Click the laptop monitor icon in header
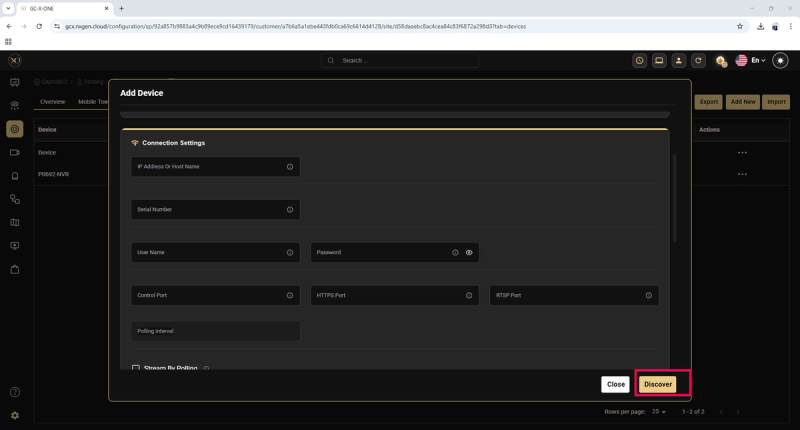 pos(659,60)
